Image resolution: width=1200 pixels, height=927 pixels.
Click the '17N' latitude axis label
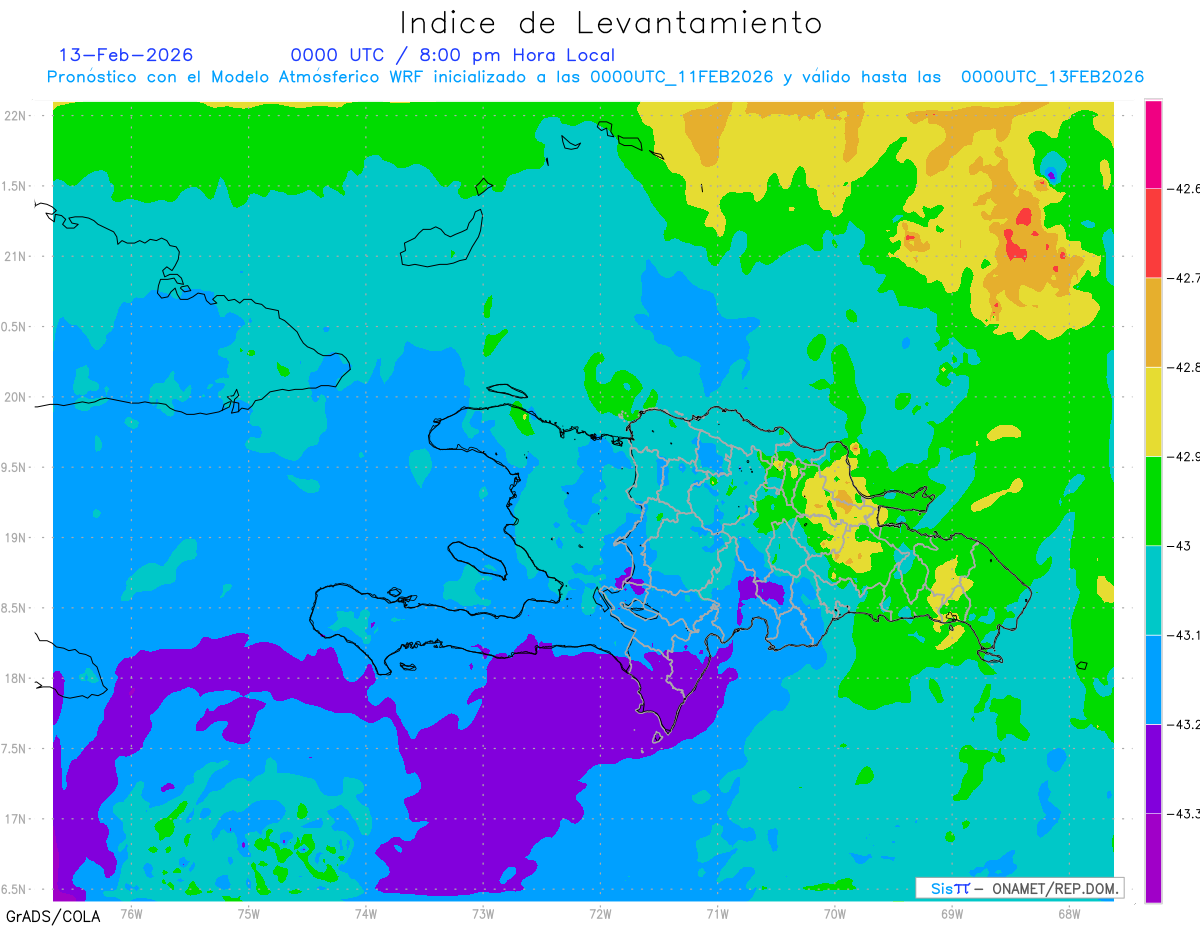coord(14,819)
